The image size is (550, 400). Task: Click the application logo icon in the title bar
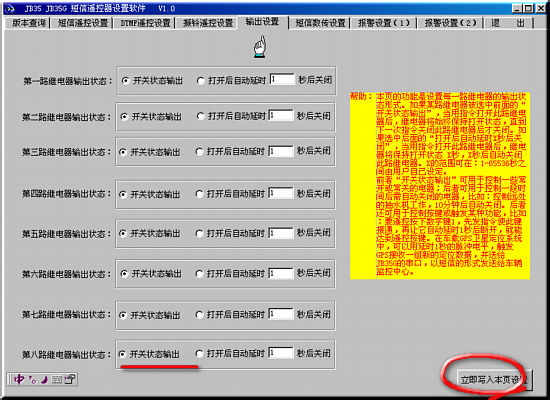pos(11,8)
